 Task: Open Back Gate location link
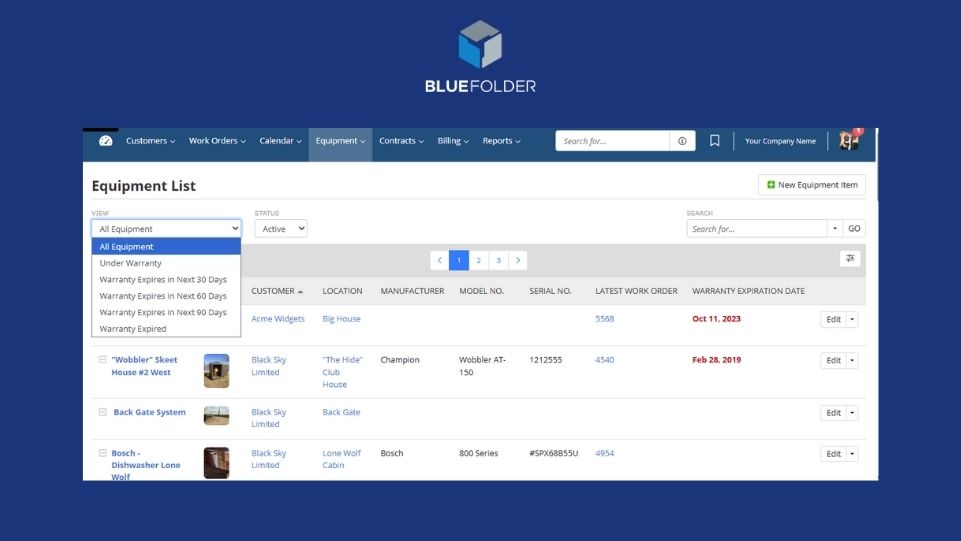pos(341,412)
